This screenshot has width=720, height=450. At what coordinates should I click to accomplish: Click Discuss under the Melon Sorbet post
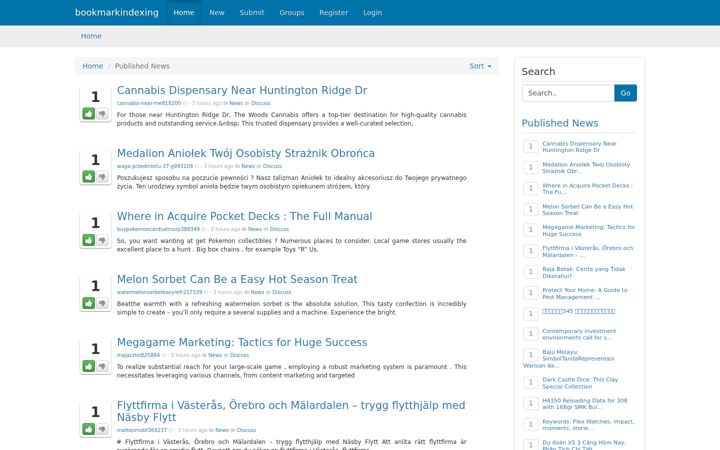click(x=281, y=292)
